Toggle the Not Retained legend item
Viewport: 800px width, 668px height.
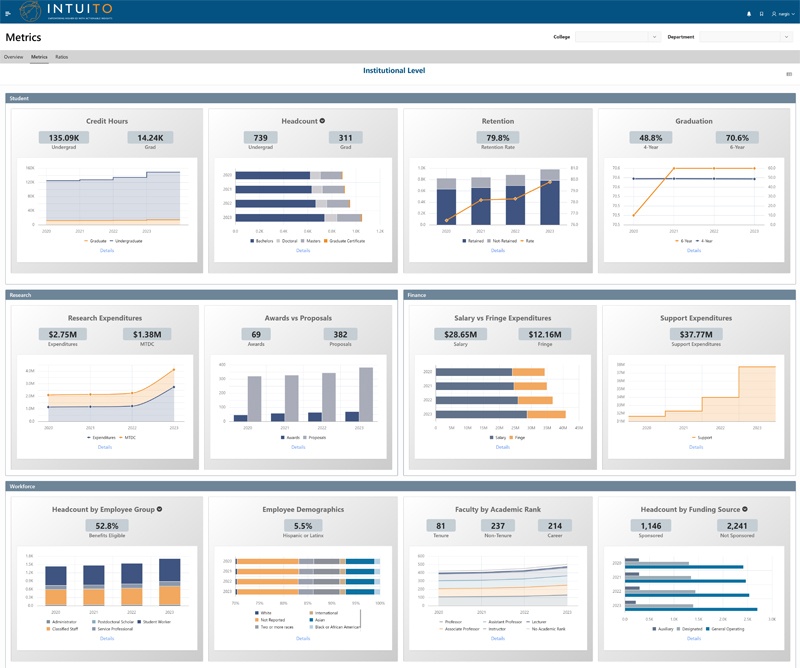click(502, 241)
